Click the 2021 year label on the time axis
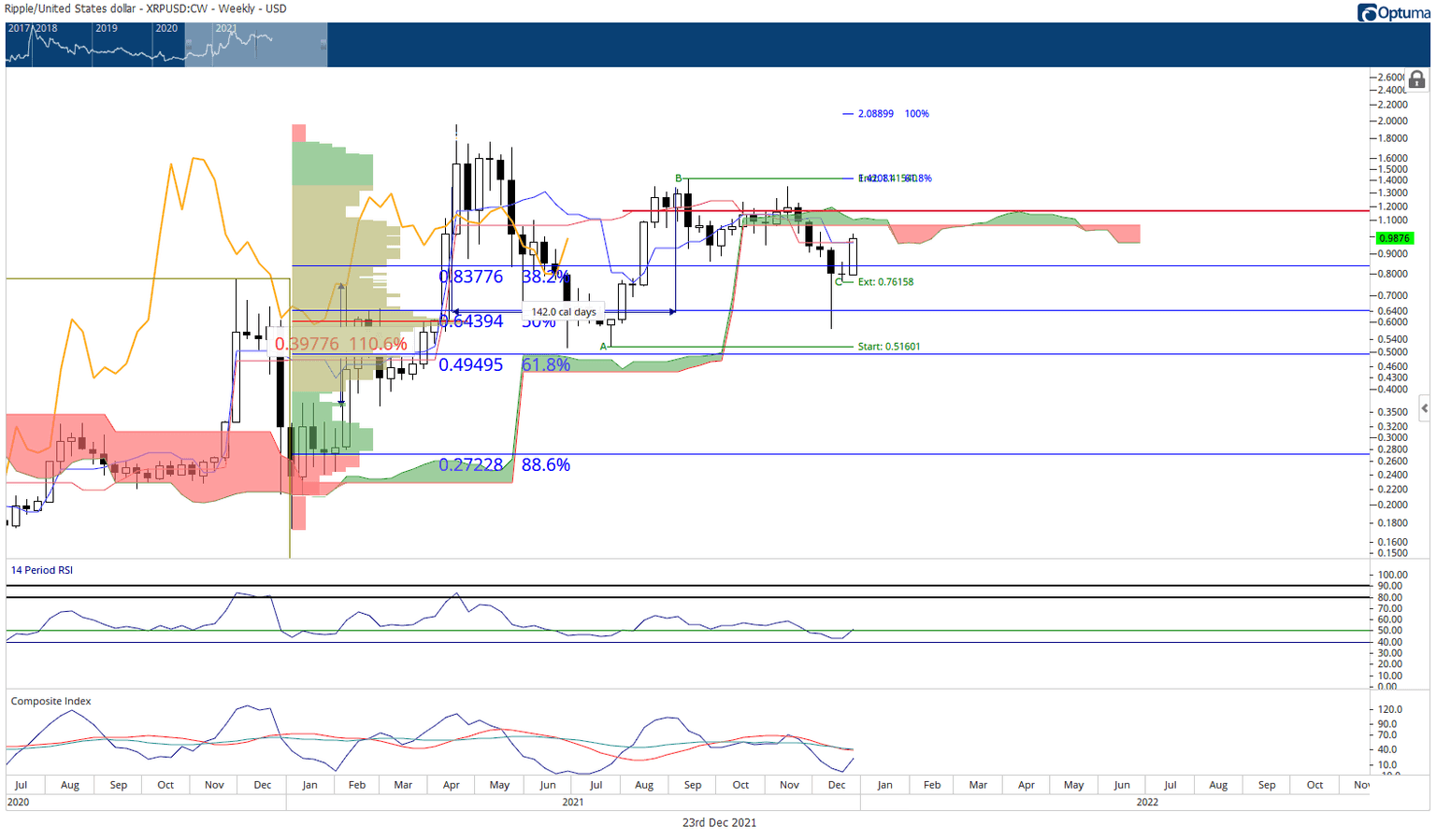Screen dimensions: 1436x840 tap(573, 803)
